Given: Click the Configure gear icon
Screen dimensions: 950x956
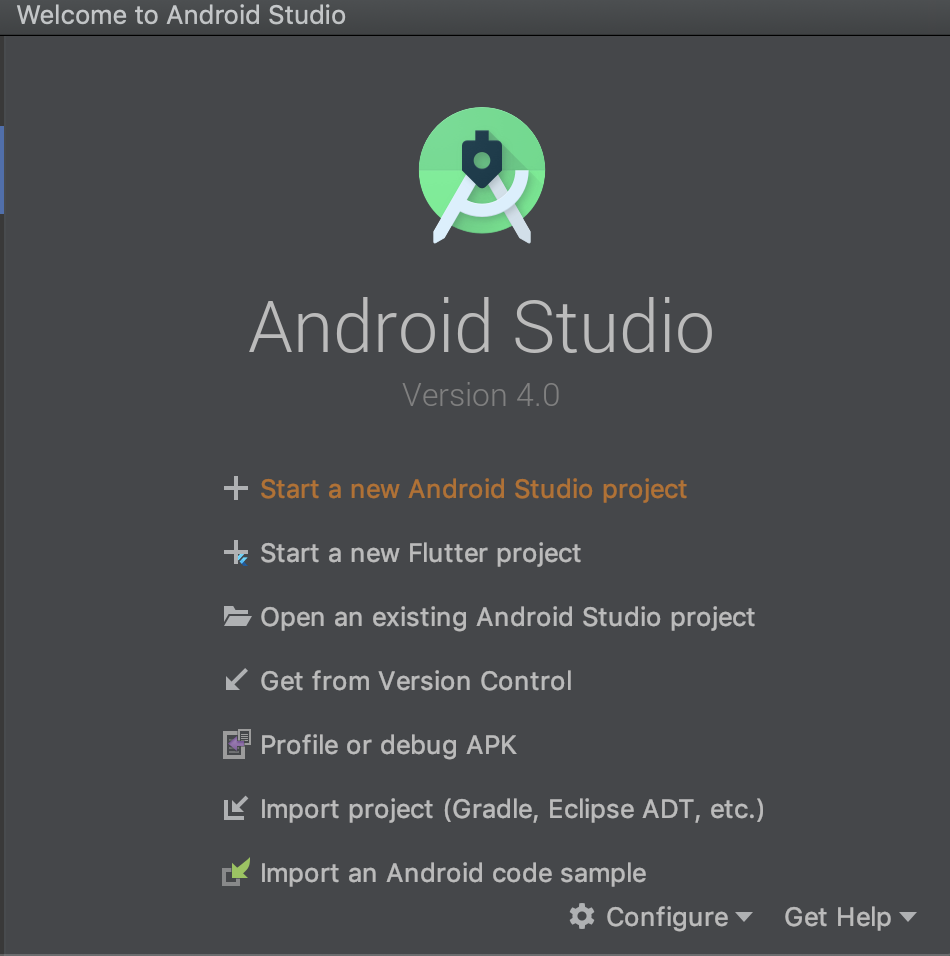Looking at the screenshot, I should (582, 916).
